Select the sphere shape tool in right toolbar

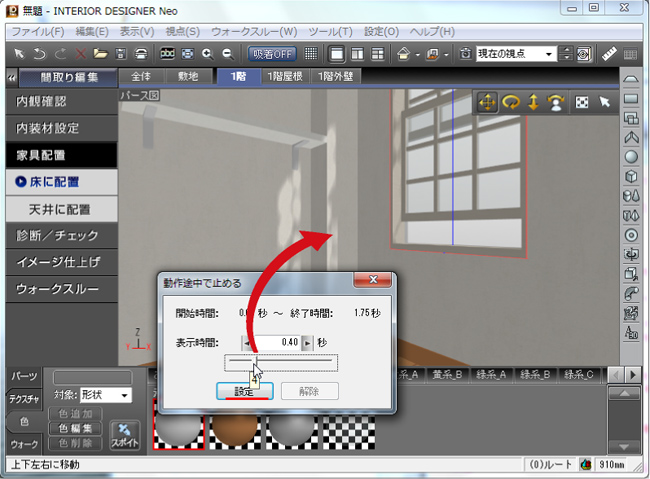coord(631,156)
